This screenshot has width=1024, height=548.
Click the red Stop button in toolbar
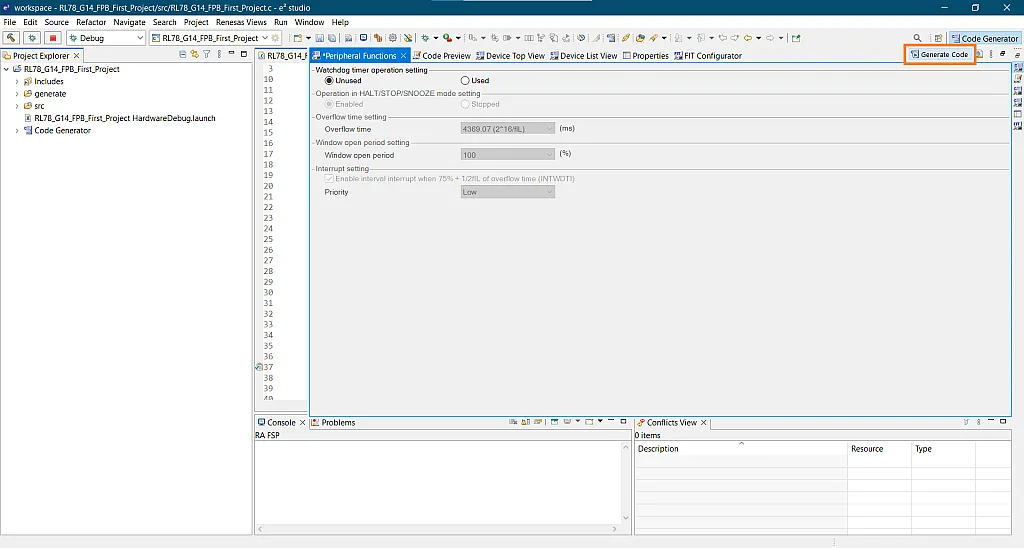(x=53, y=38)
